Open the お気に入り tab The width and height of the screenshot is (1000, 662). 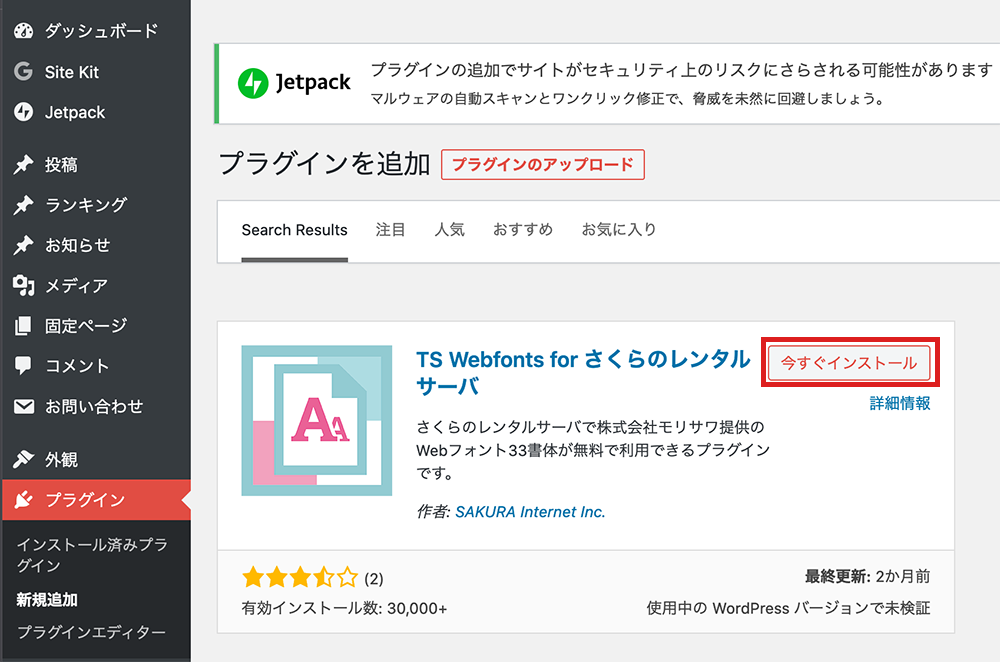tap(619, 230)
